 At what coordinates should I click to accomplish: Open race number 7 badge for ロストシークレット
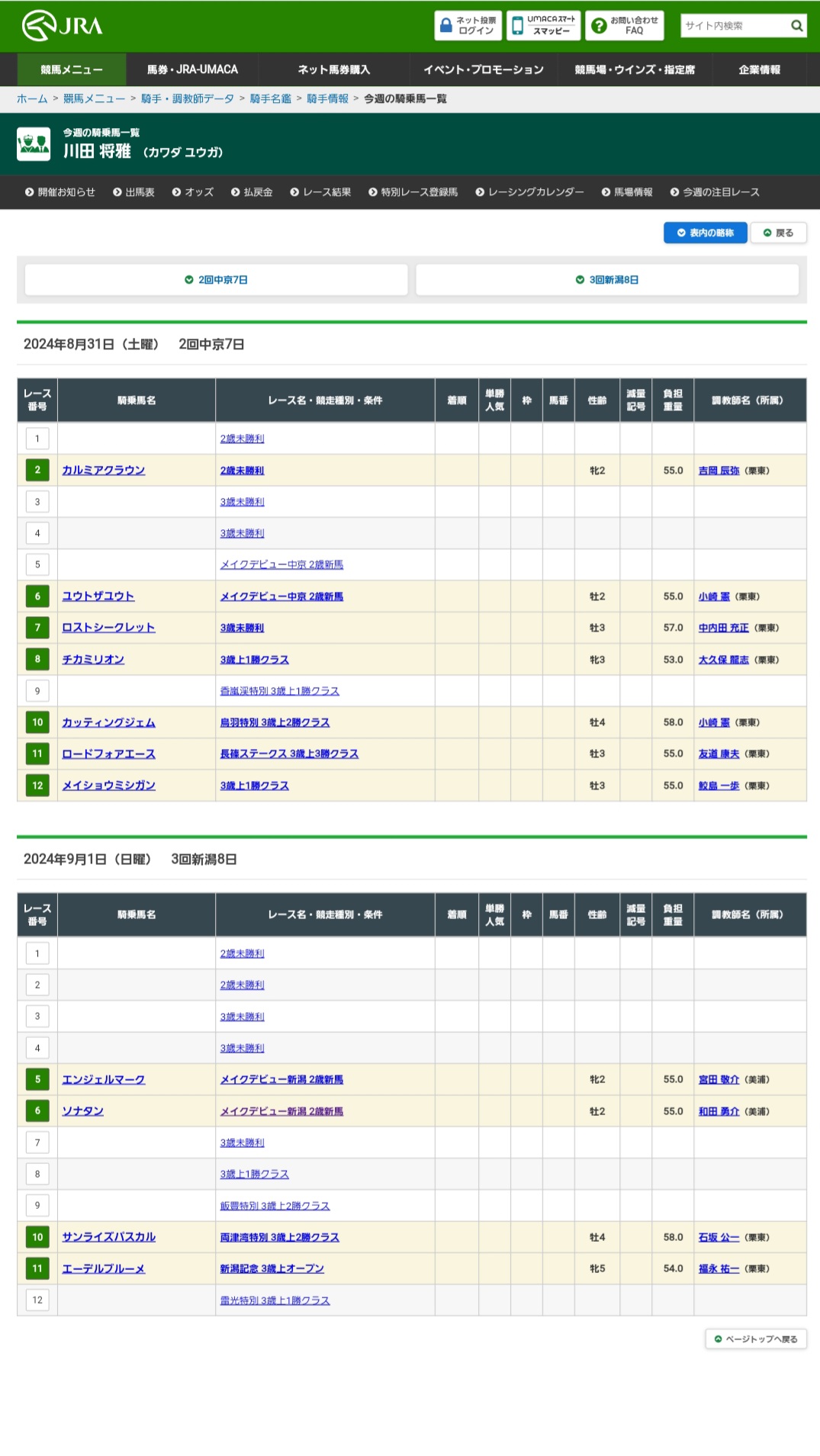37,628
